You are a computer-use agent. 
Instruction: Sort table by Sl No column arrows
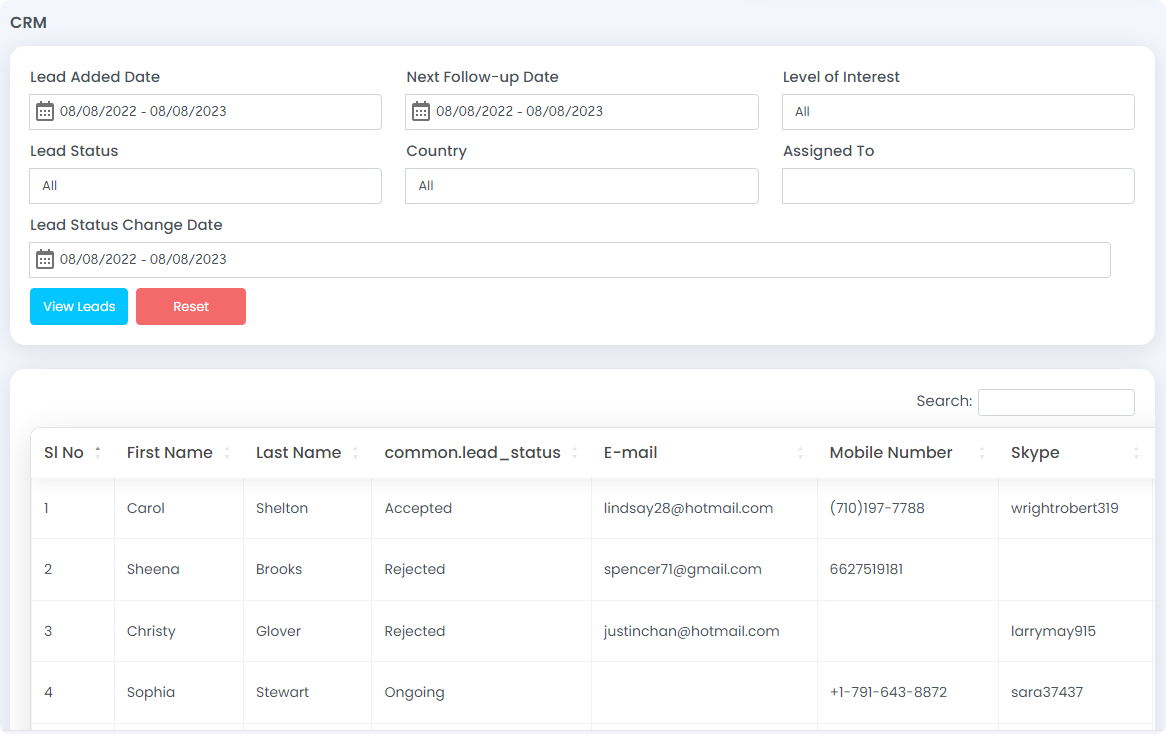point(97,452)
